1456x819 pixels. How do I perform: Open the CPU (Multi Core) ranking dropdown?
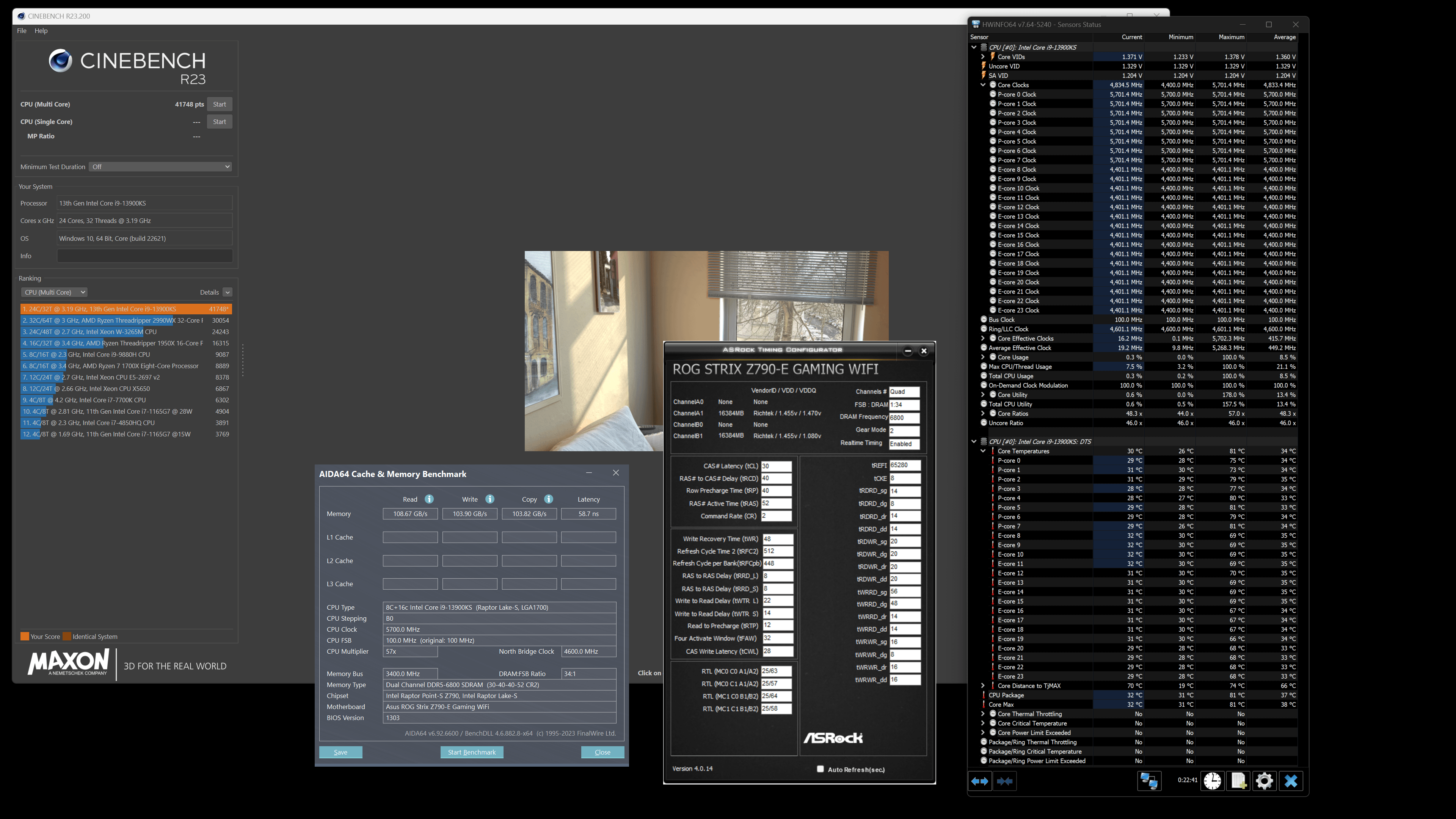[x=54, y=292]
